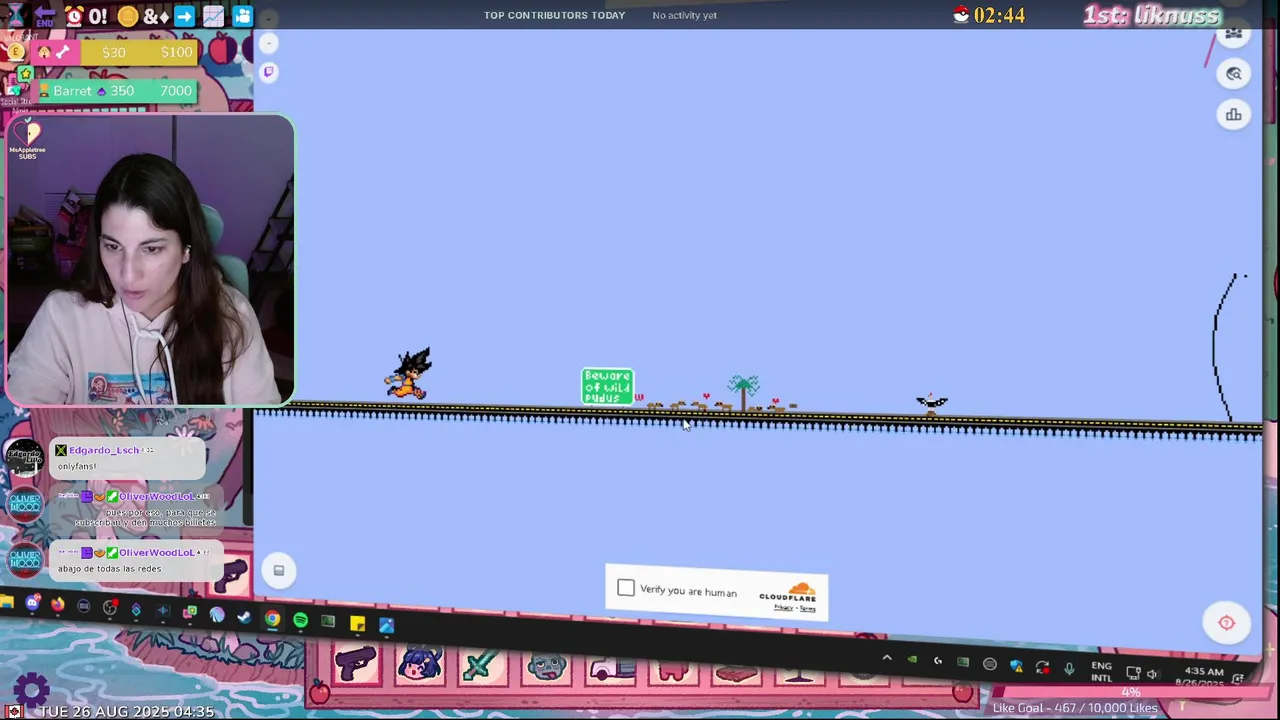Open the Photos app from the taskbar
The height and width of the screenshot is (720, 1280).
click(x=386, y=626)
